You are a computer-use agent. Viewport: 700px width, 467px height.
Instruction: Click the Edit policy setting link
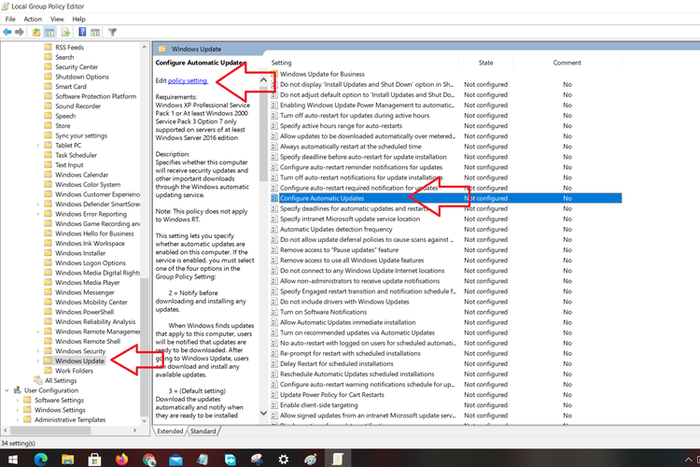pyautogui.click(x=188, y=81)
